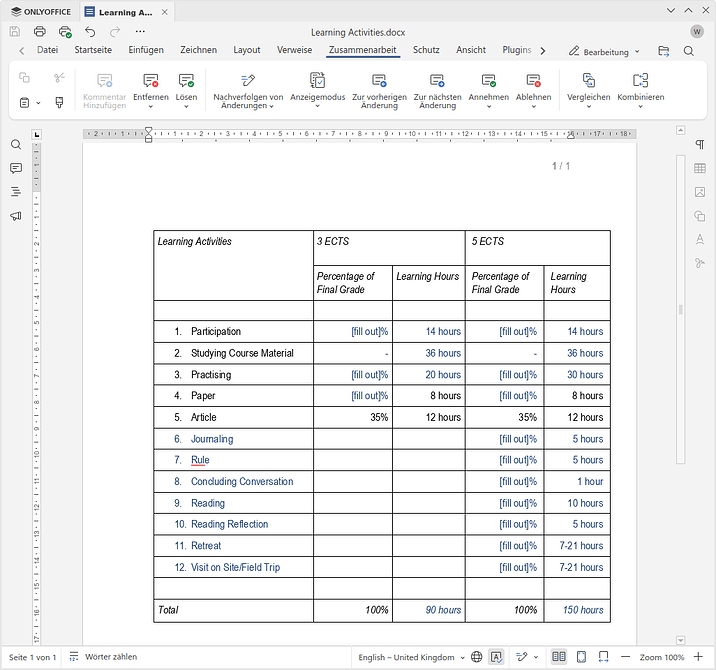
Task: Open the Headings navigation panel icon
Action: pyautogui.click(x=16, y=192)
